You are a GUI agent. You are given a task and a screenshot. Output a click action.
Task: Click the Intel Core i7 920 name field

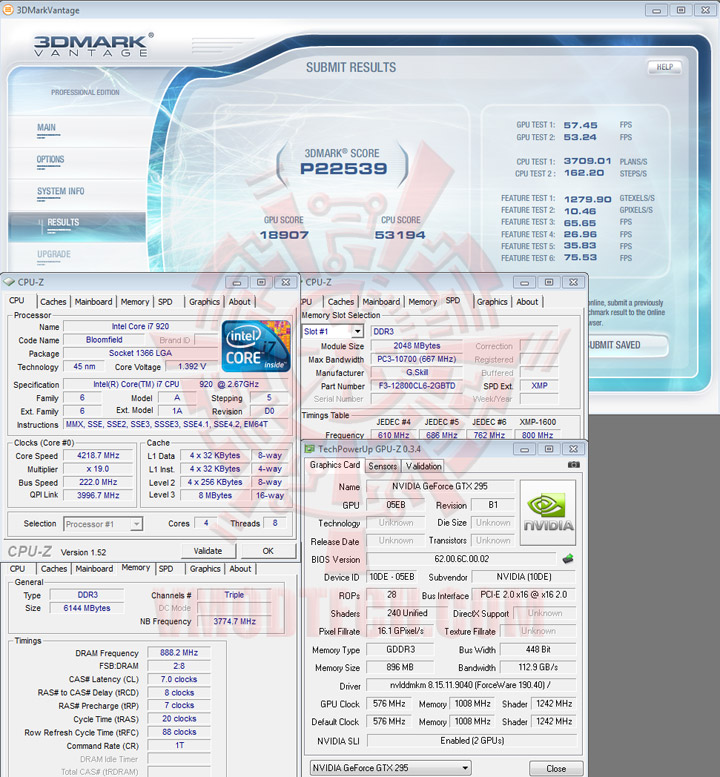[x=140, y=327]
